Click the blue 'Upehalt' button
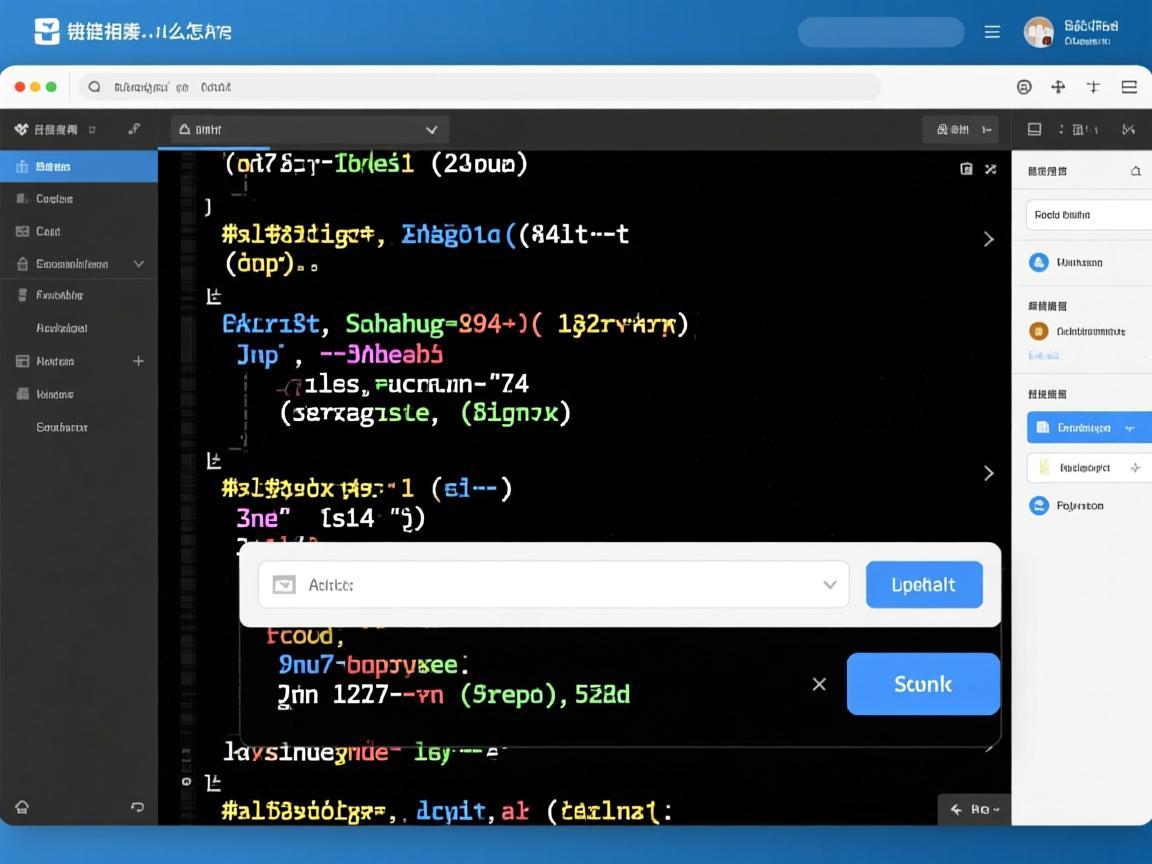 point(923,585)
